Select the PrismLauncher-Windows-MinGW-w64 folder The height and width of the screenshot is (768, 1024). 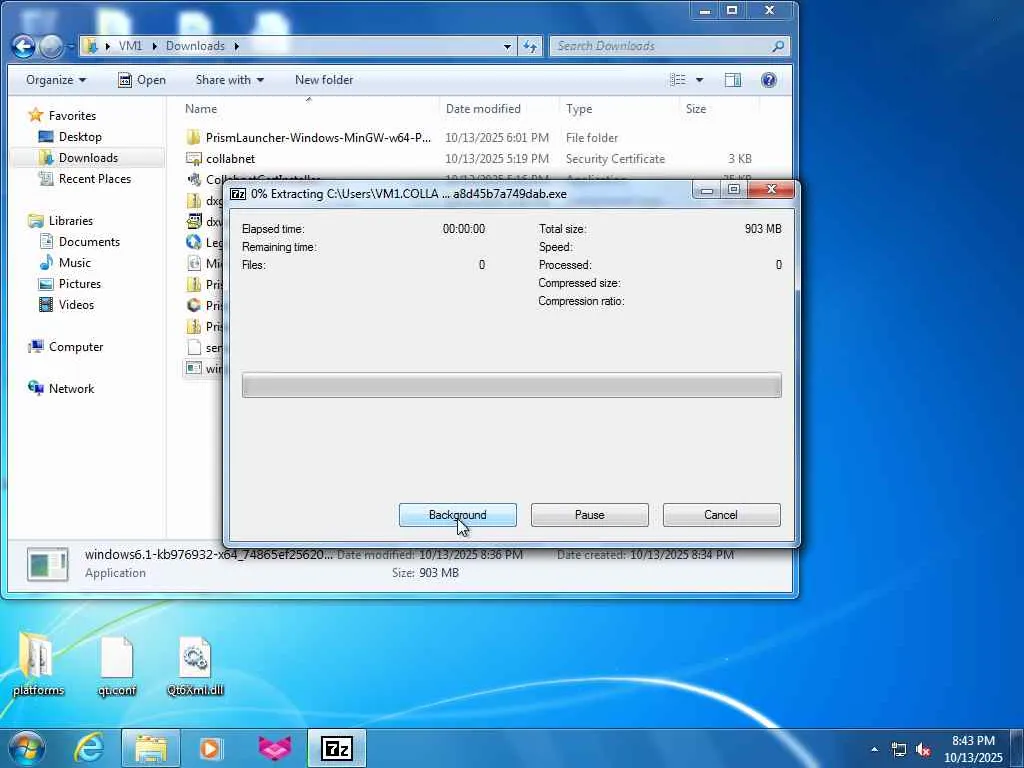coord(318,138)
